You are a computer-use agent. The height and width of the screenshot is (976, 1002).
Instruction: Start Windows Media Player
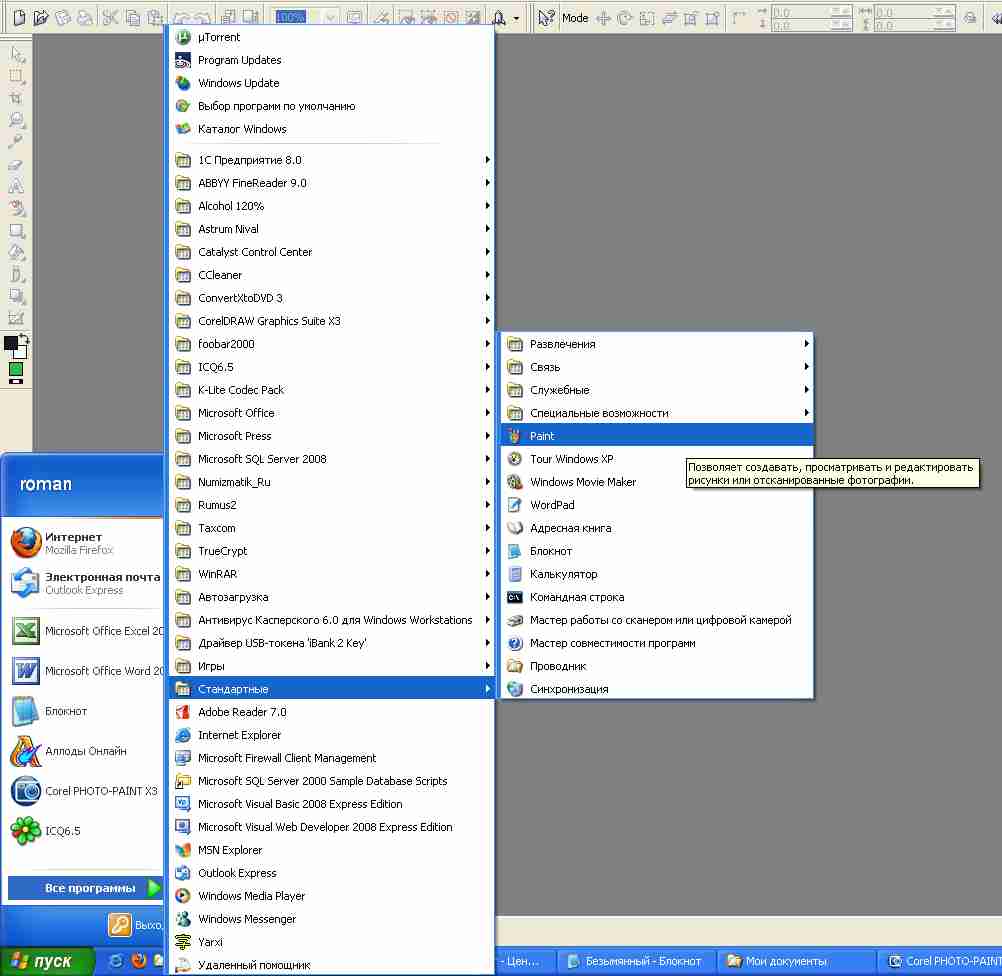[331, 896]
